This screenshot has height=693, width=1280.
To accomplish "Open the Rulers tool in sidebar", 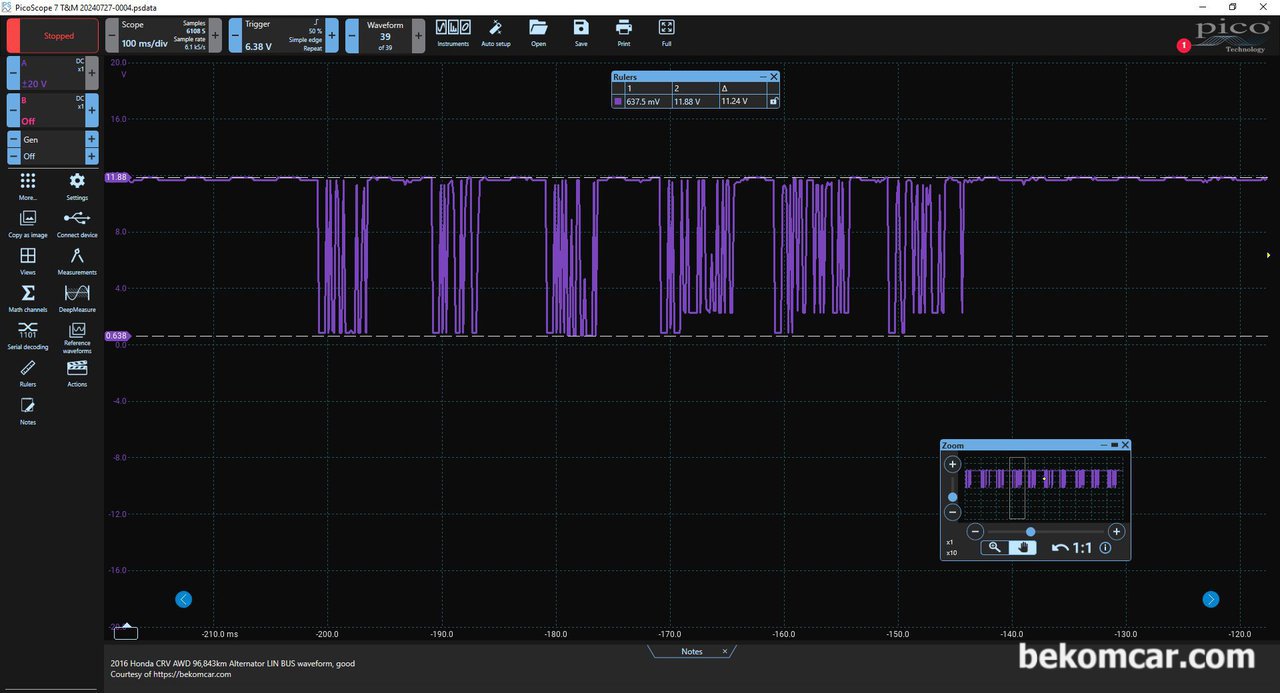I will point(28,373).
